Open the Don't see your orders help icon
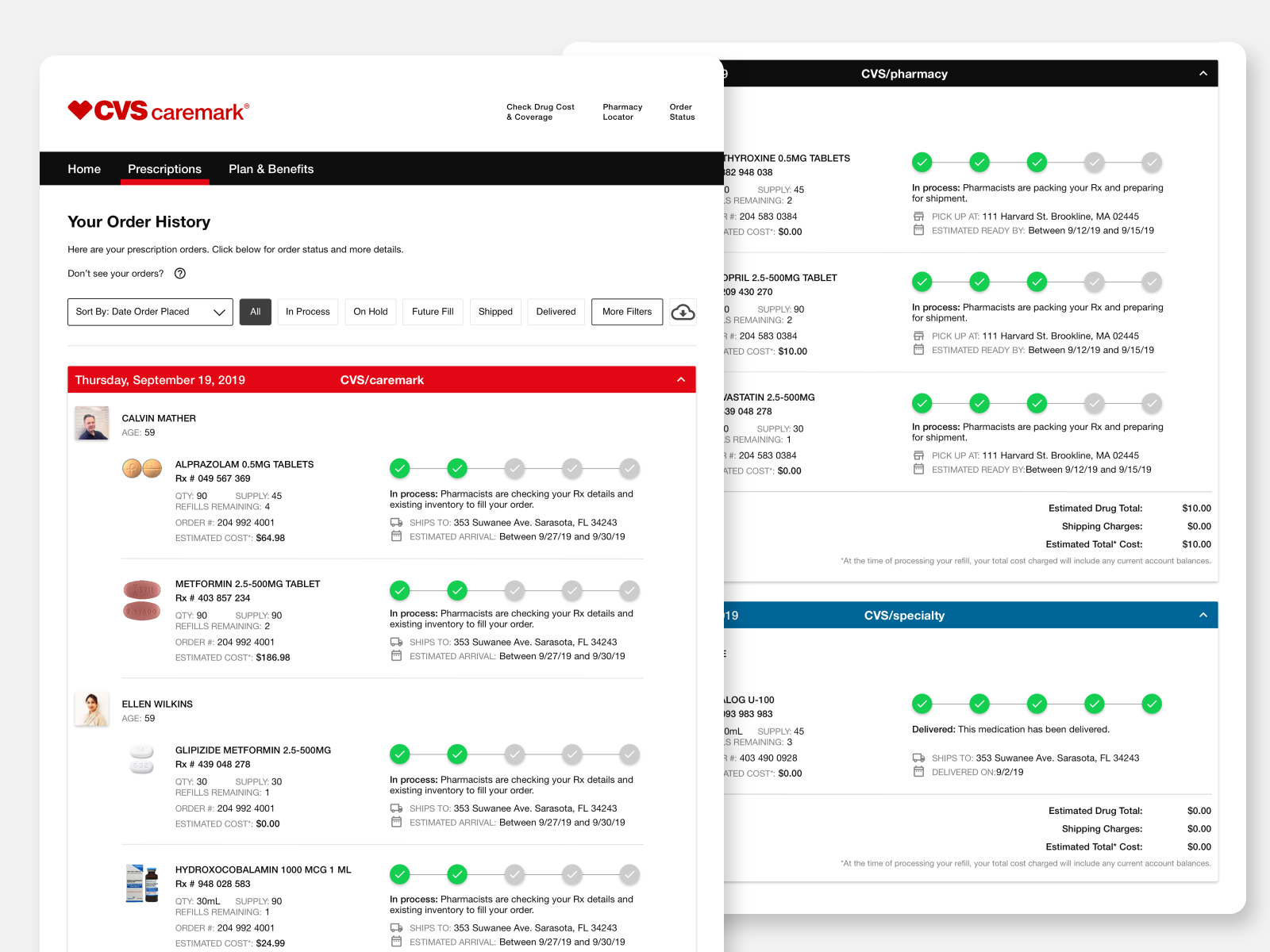Screen dimensions: 1270x952 click(180, 274)
